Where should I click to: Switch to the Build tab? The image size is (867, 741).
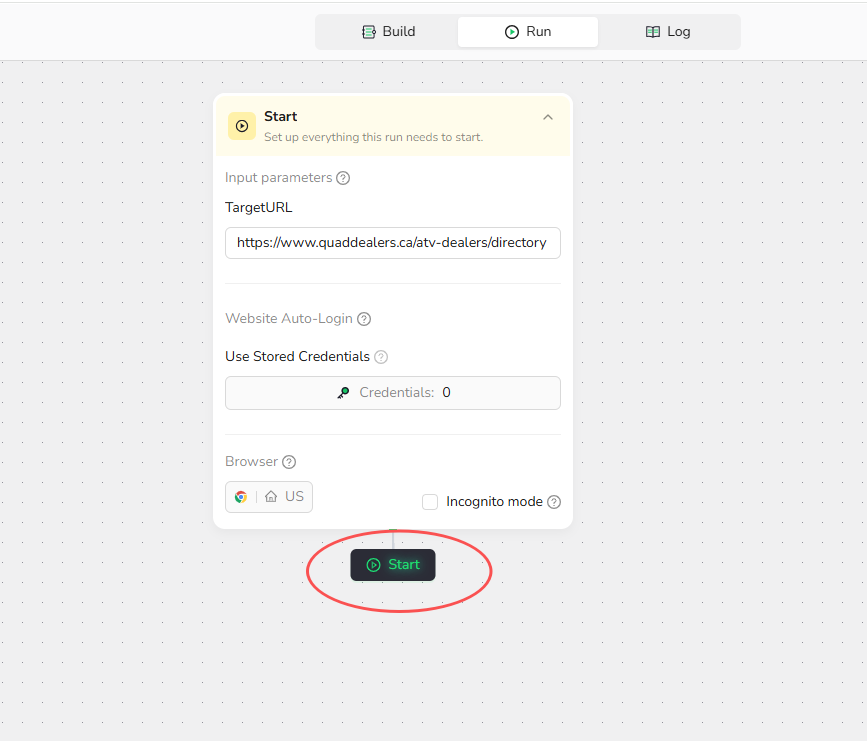[x=388, y=32]
